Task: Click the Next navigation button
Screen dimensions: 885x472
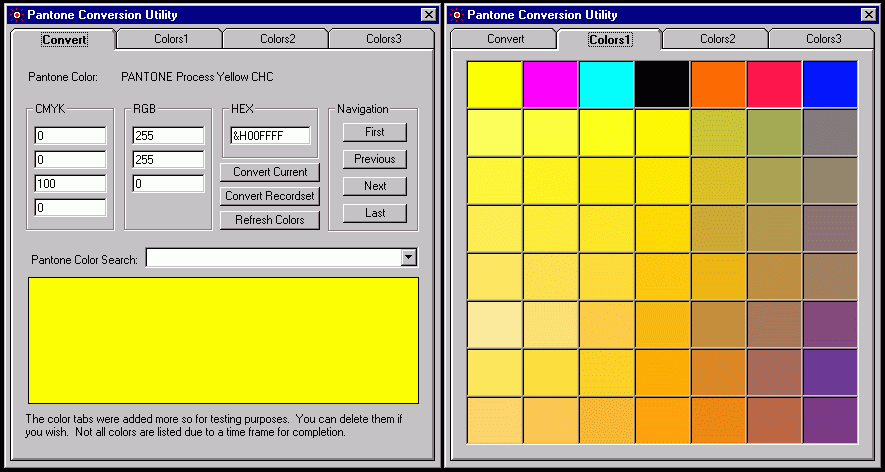Action: pyautogui.click(x=374, y=186)
